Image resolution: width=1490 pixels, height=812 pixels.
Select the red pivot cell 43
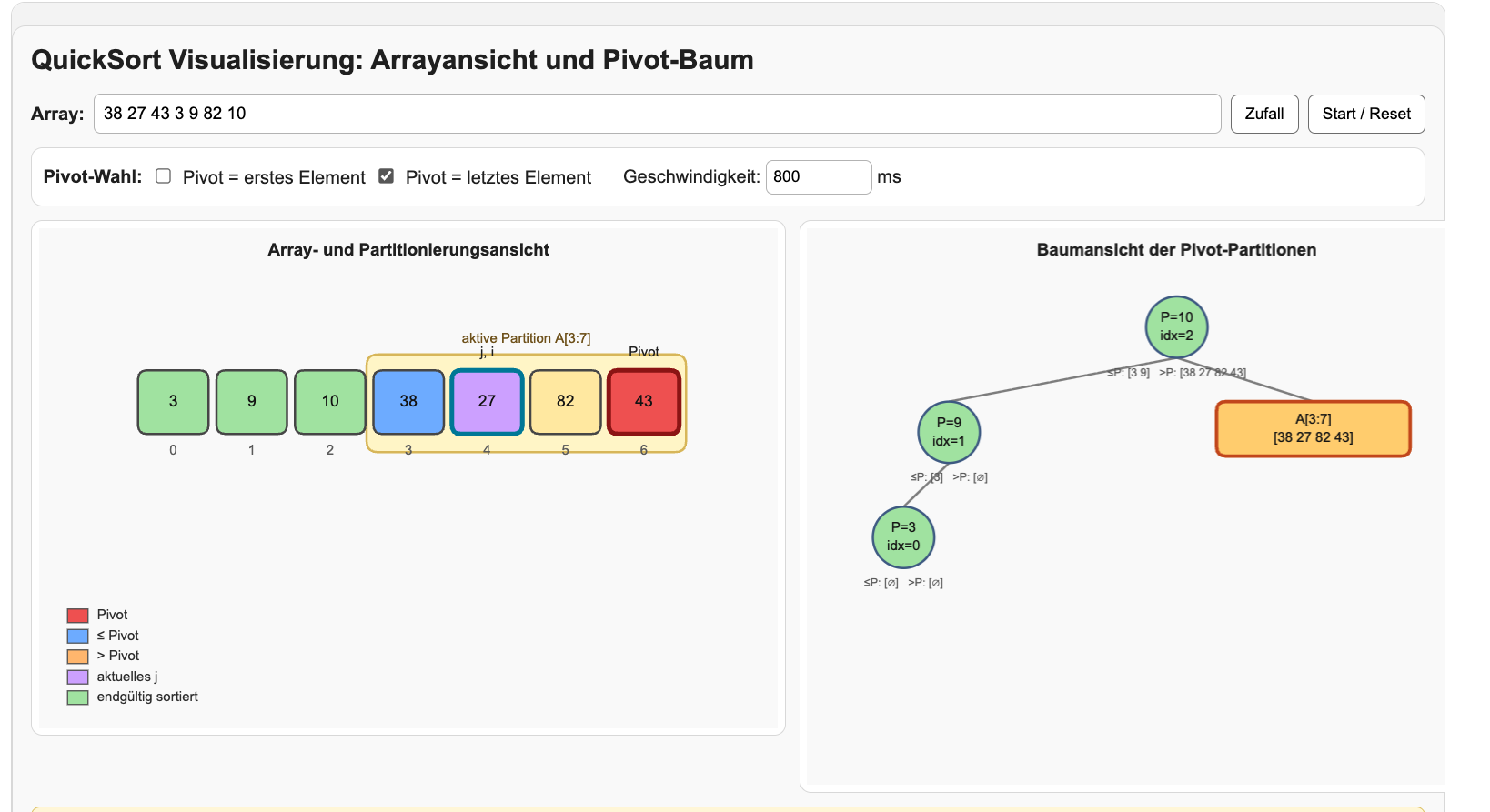tap(644, 402)
